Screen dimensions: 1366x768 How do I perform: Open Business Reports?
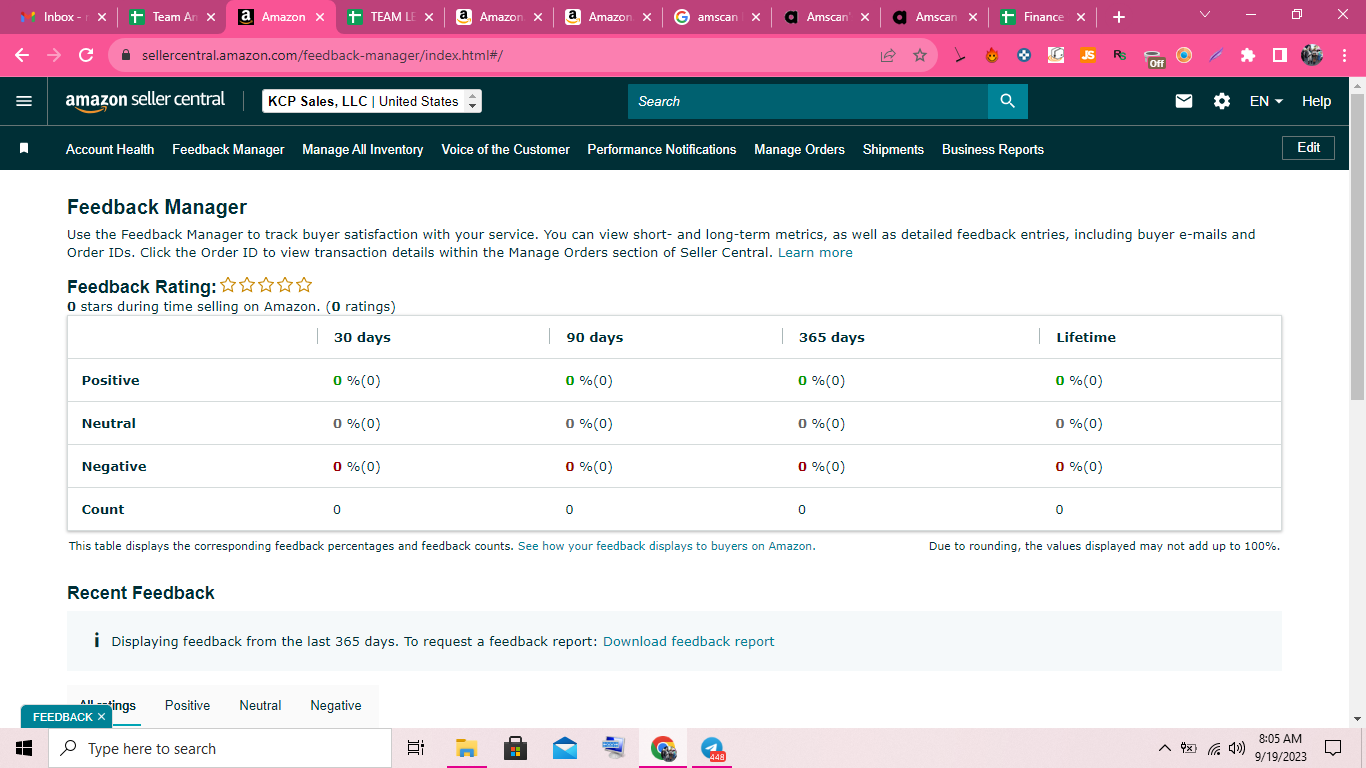(993, 149)
